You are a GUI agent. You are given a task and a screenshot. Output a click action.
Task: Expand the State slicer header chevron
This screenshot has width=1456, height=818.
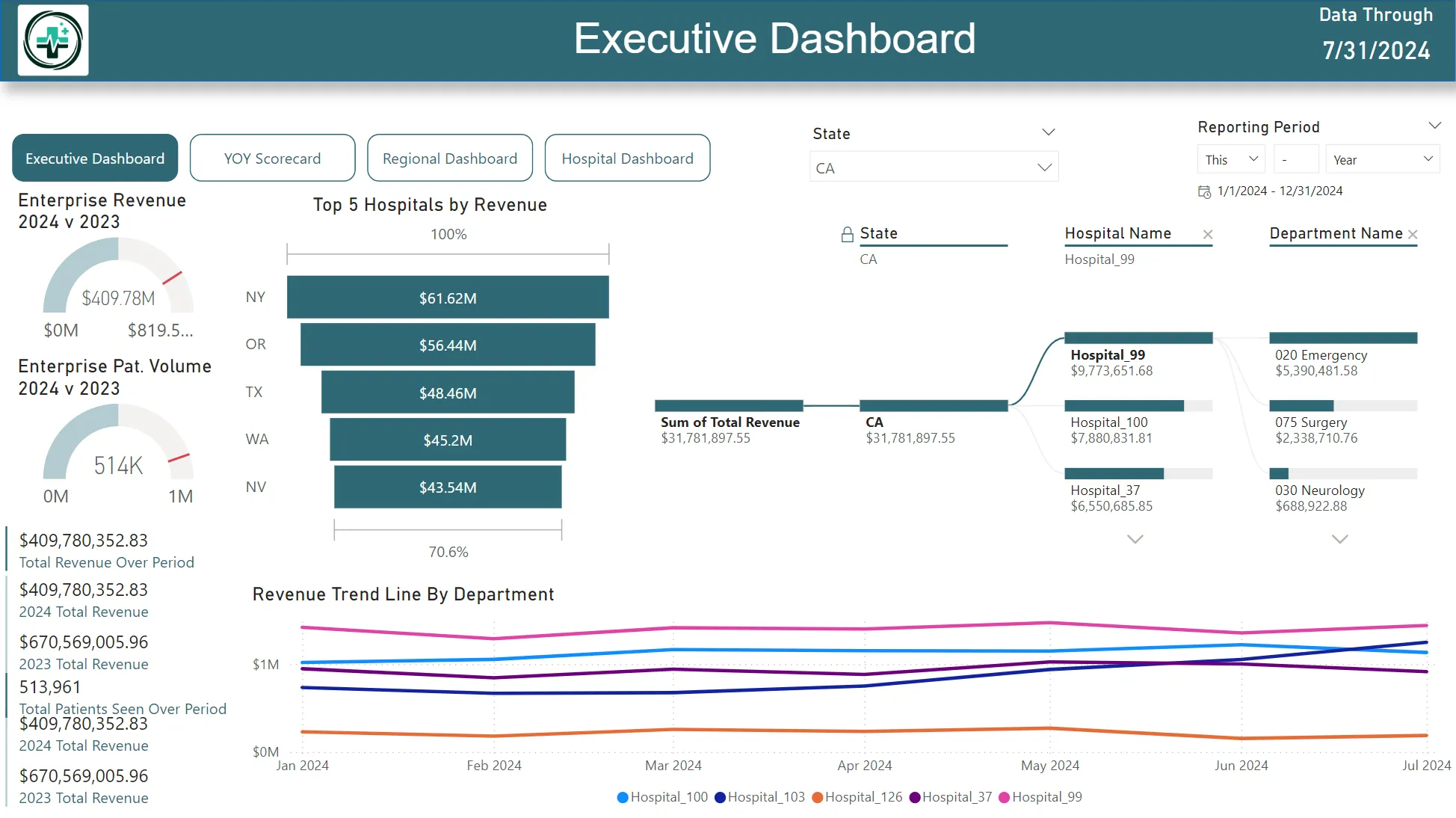1048,132
